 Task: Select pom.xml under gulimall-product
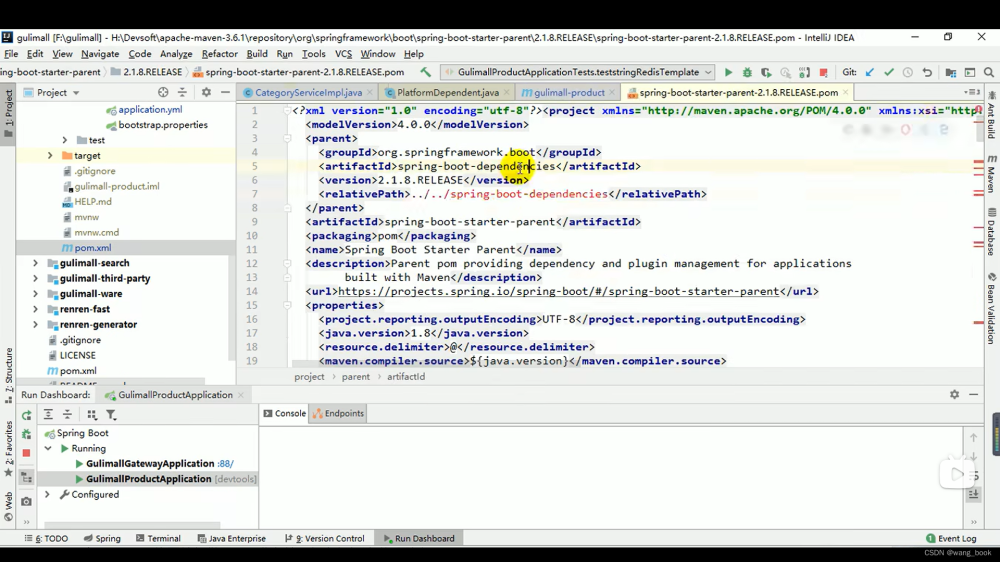[x=92, y=248]
